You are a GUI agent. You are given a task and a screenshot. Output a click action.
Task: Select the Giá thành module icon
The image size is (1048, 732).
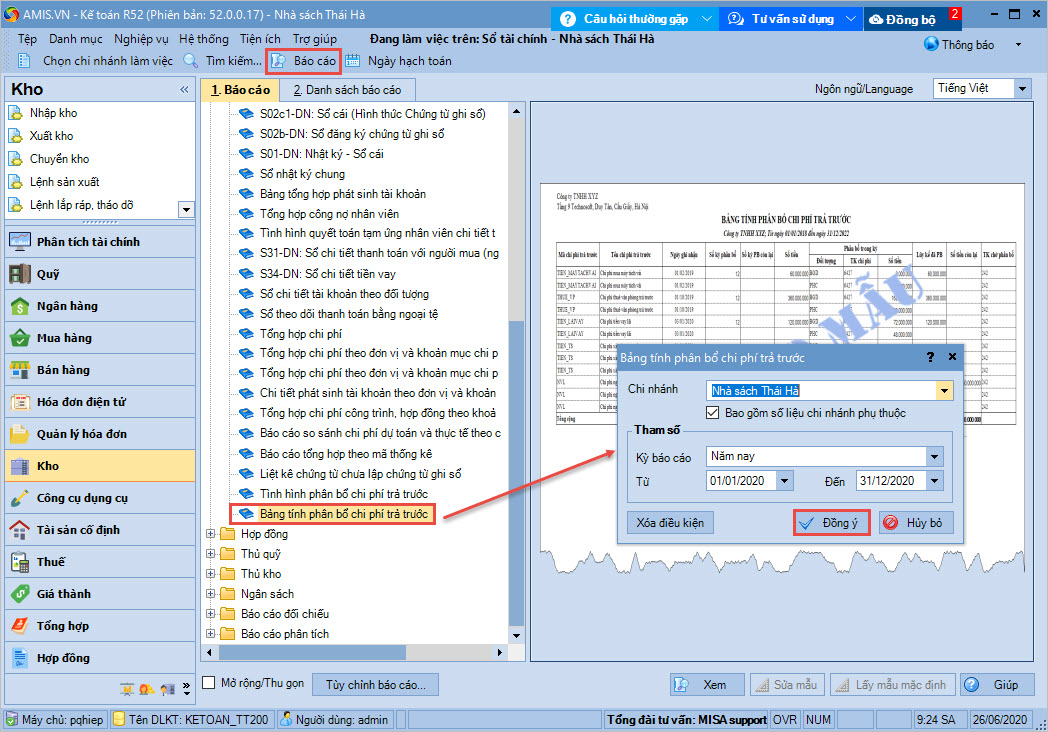coord(20,594)
